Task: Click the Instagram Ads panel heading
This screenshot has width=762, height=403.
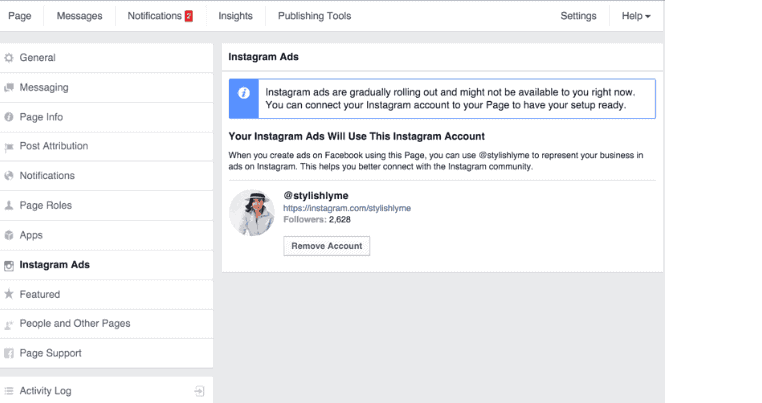Action: tap(263, 57)
